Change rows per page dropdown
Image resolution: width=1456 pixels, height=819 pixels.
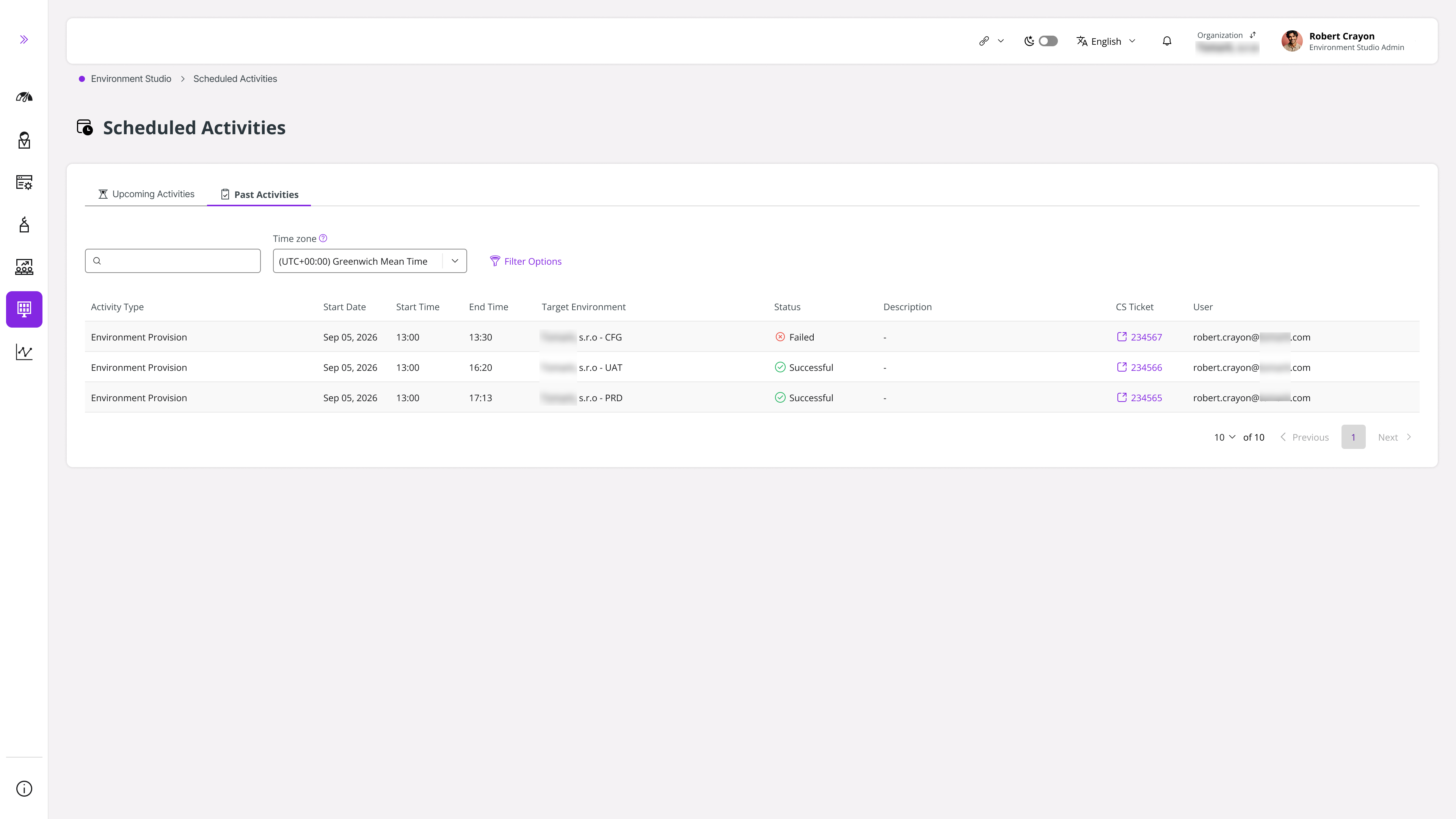click(x=1225, y=437)
